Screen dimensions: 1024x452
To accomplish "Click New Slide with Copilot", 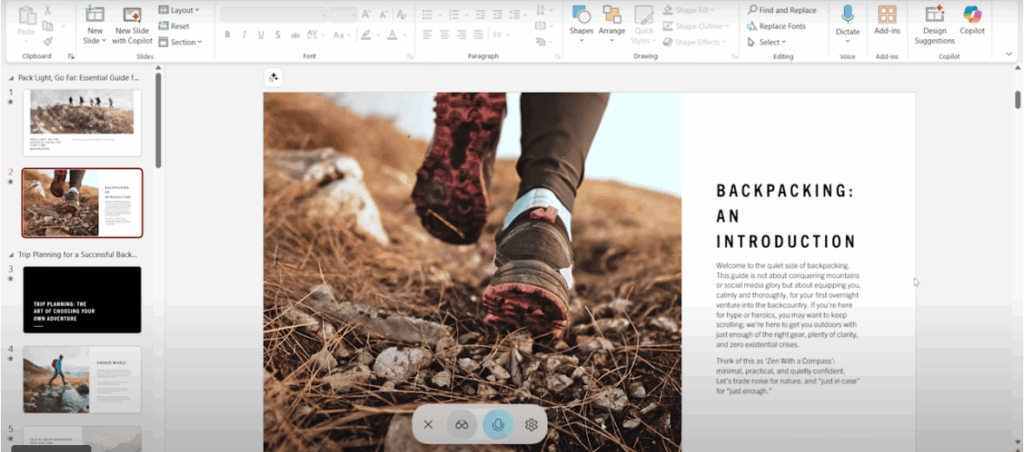I will coord(132,22).
